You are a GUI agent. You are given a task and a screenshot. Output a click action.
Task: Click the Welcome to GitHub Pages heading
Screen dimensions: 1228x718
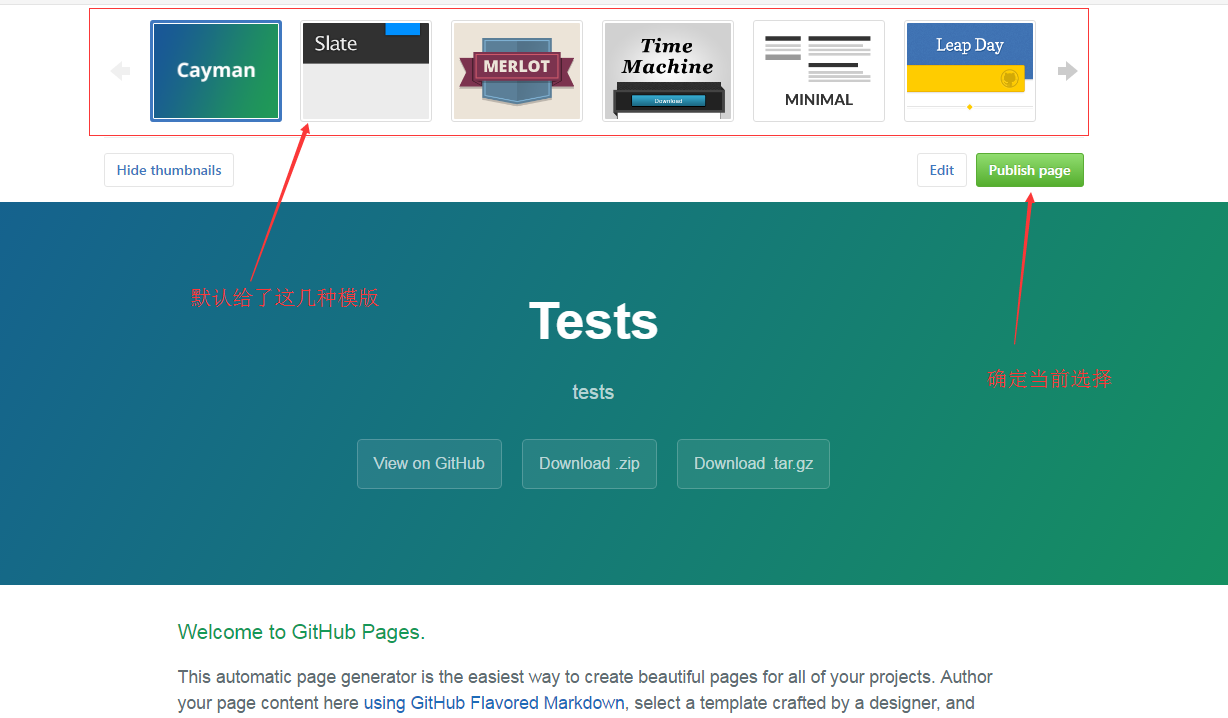tap(301, 632)
